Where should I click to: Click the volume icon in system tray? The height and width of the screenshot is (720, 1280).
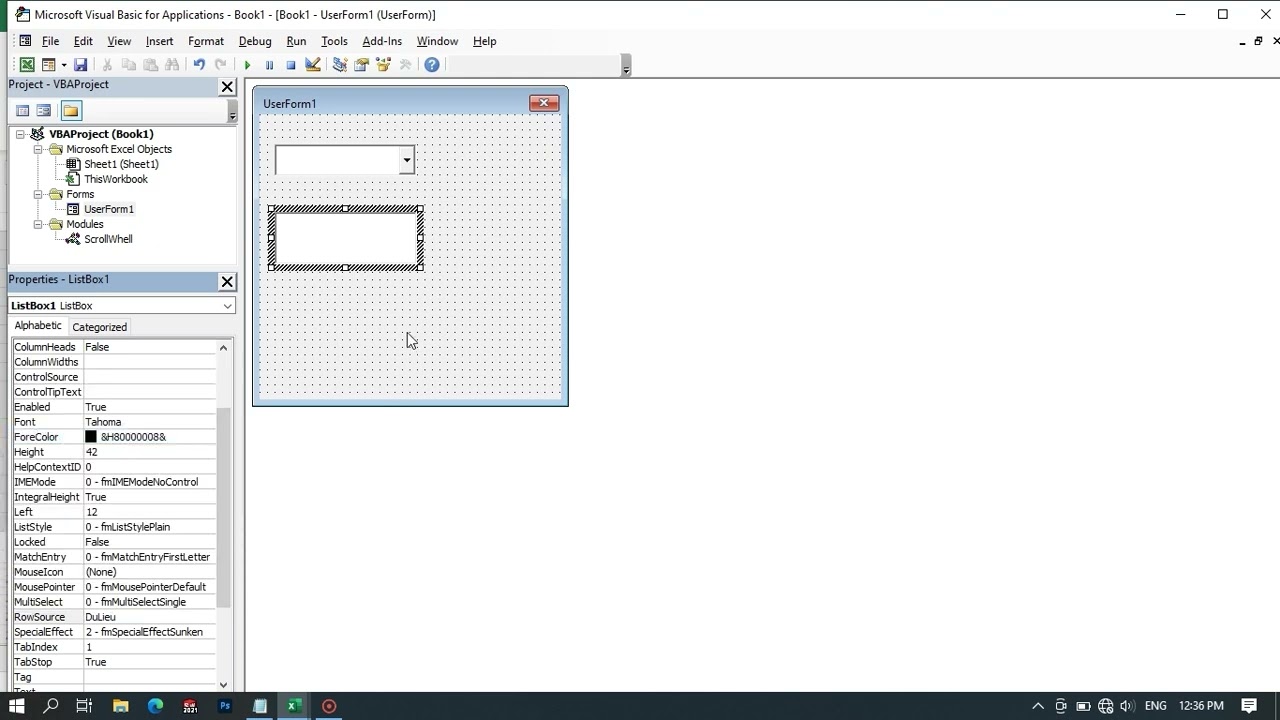pos(1127,706)
